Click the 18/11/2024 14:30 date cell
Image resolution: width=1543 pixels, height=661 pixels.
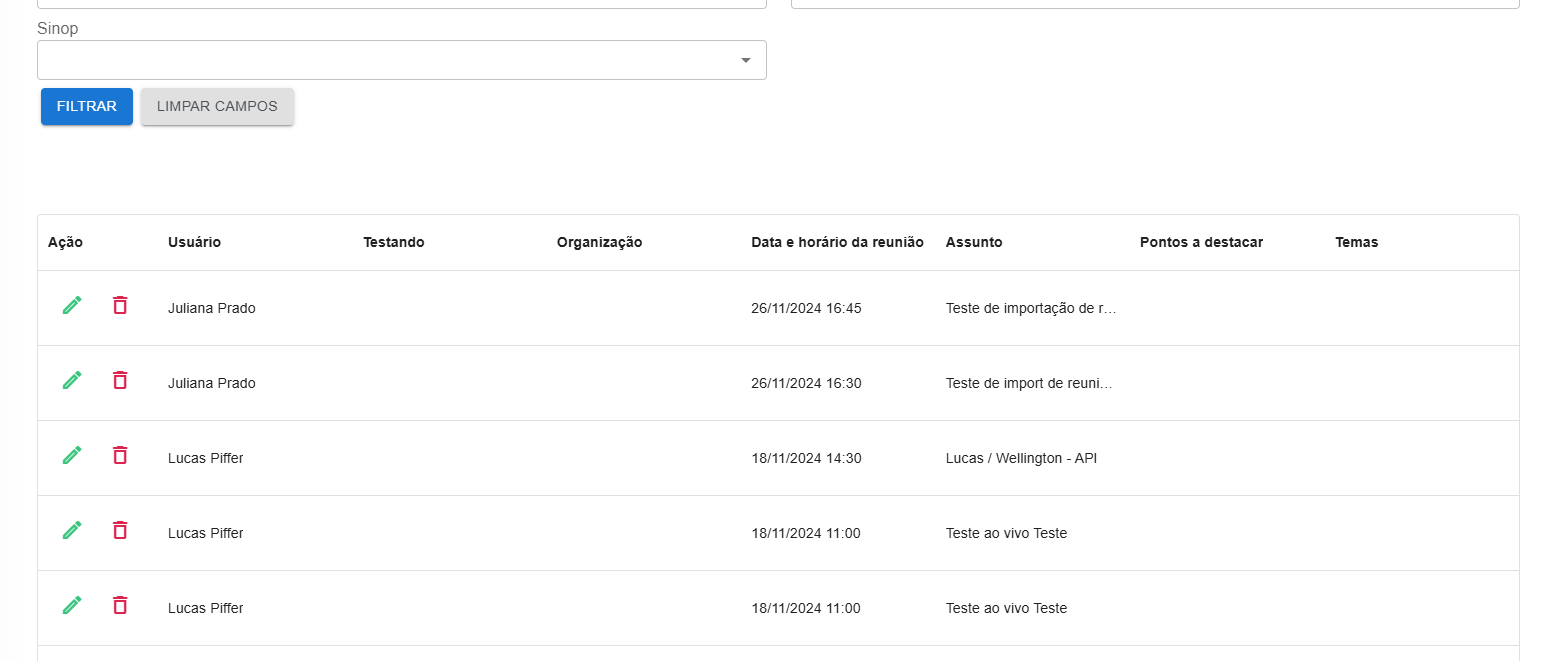[806, 458]
